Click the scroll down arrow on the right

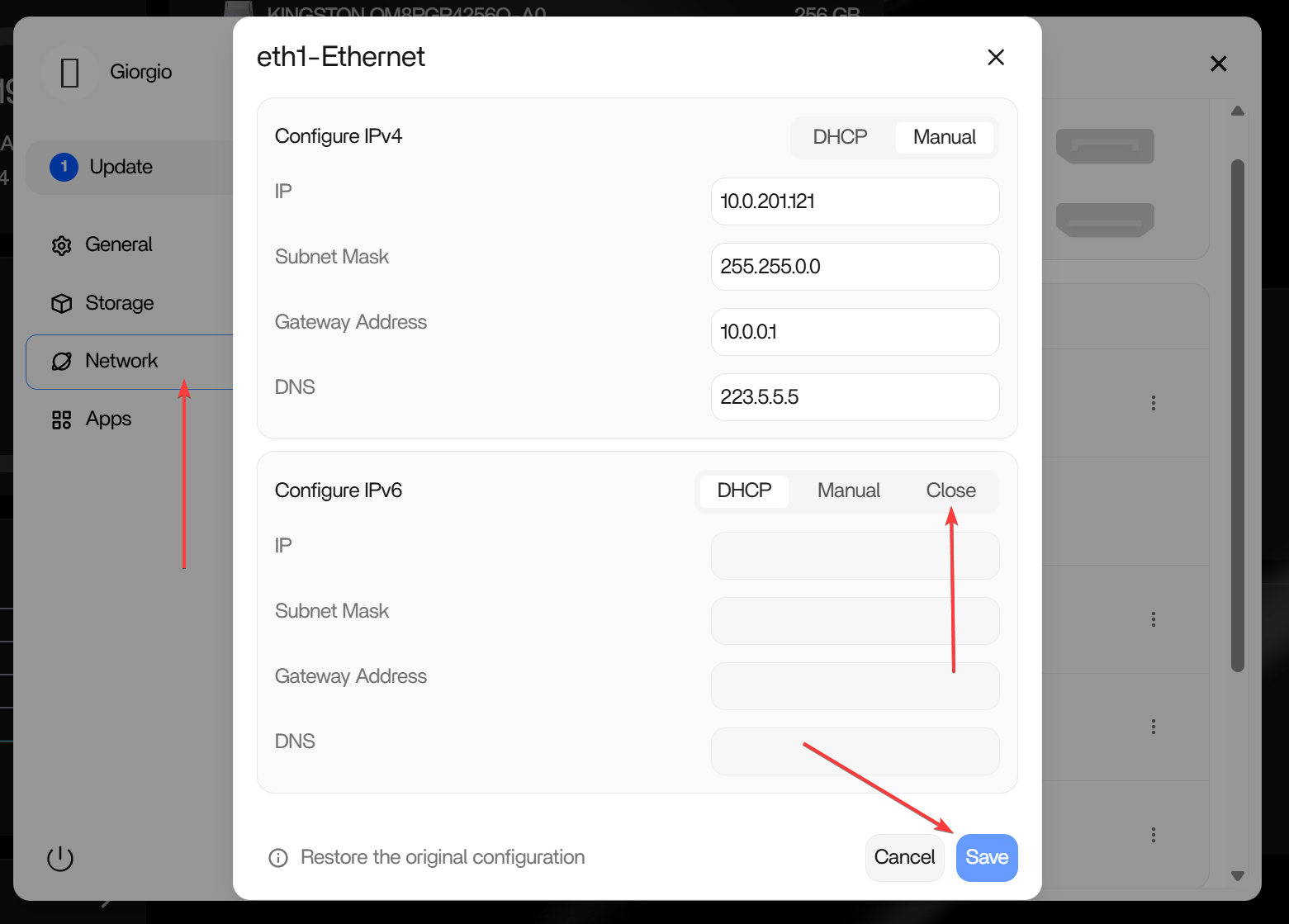click(1237, 876)
